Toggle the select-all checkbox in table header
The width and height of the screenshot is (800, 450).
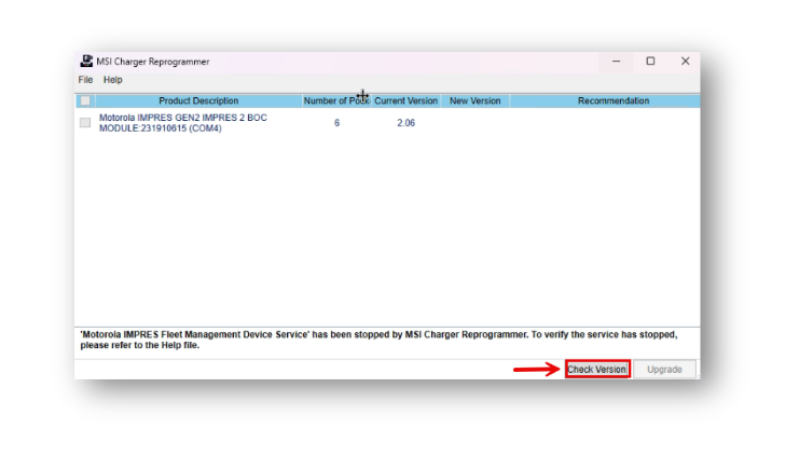point(85,101)
